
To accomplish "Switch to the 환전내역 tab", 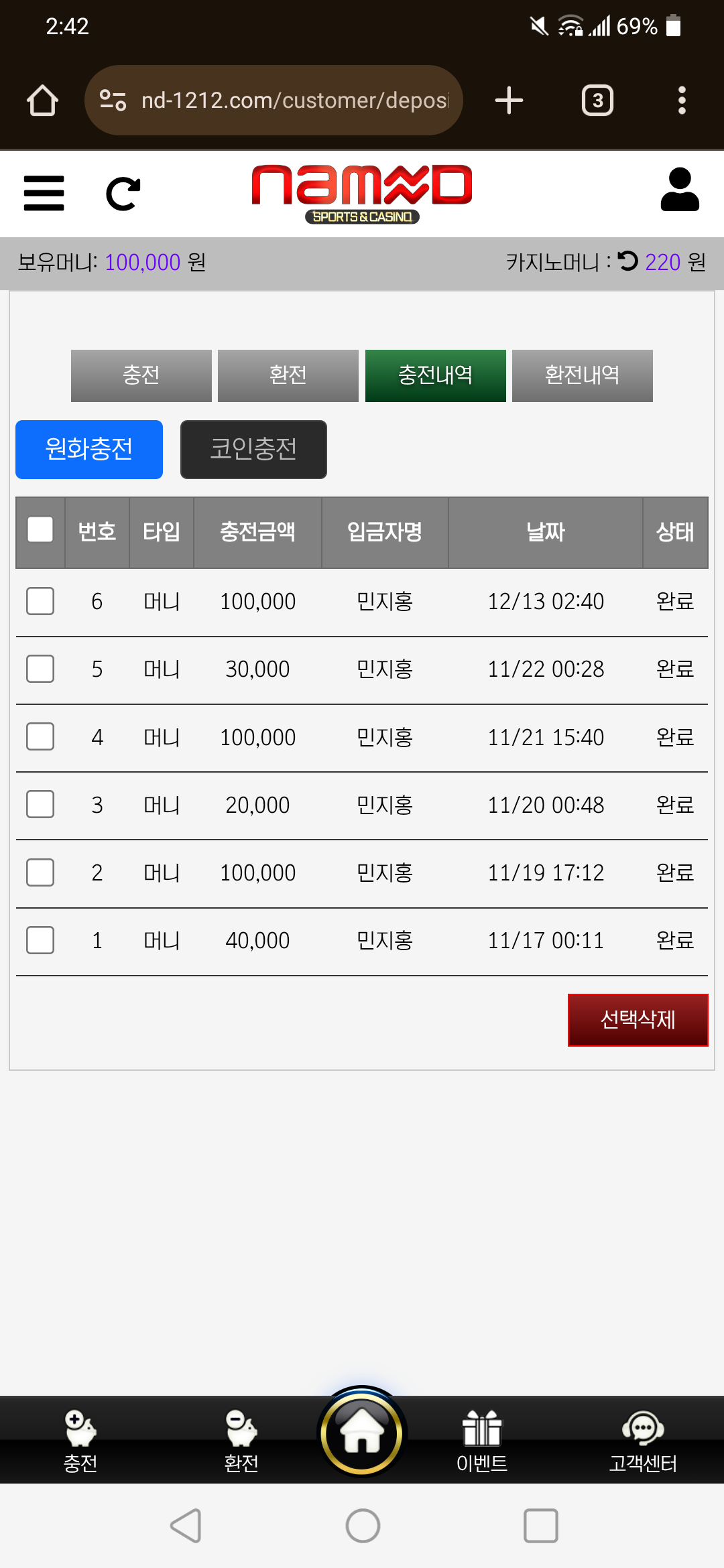I will click(x=582, y=375).
